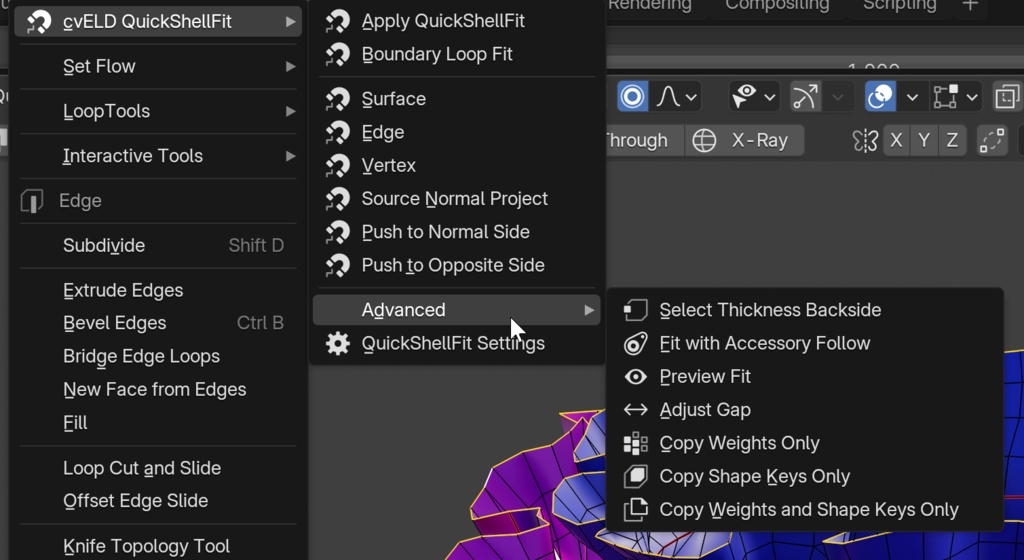Click the Vertex fit icon
Screen dimensions: 1024x560
(338, 165)
